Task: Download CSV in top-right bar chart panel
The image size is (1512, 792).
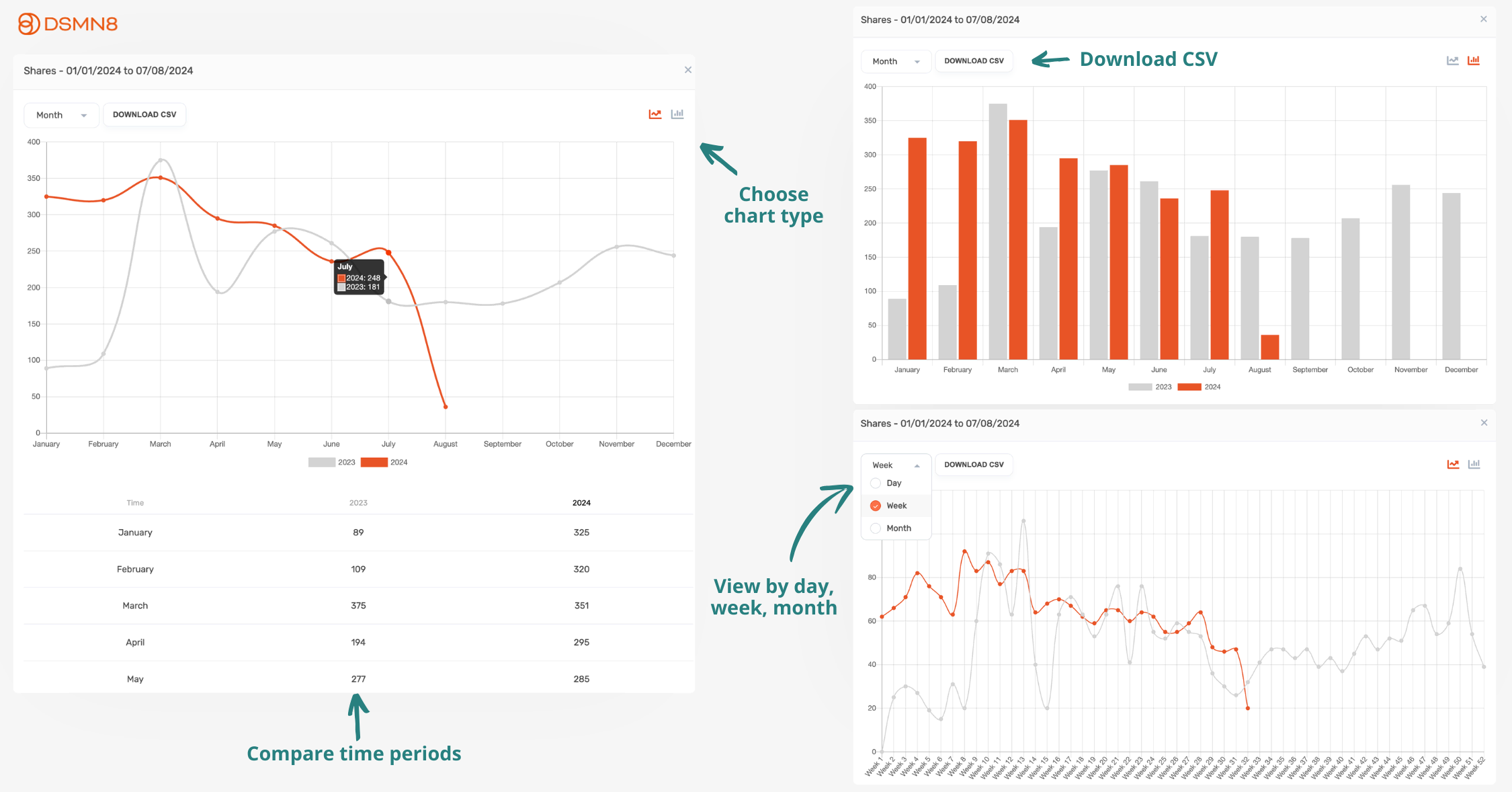Action: point(974,61)
